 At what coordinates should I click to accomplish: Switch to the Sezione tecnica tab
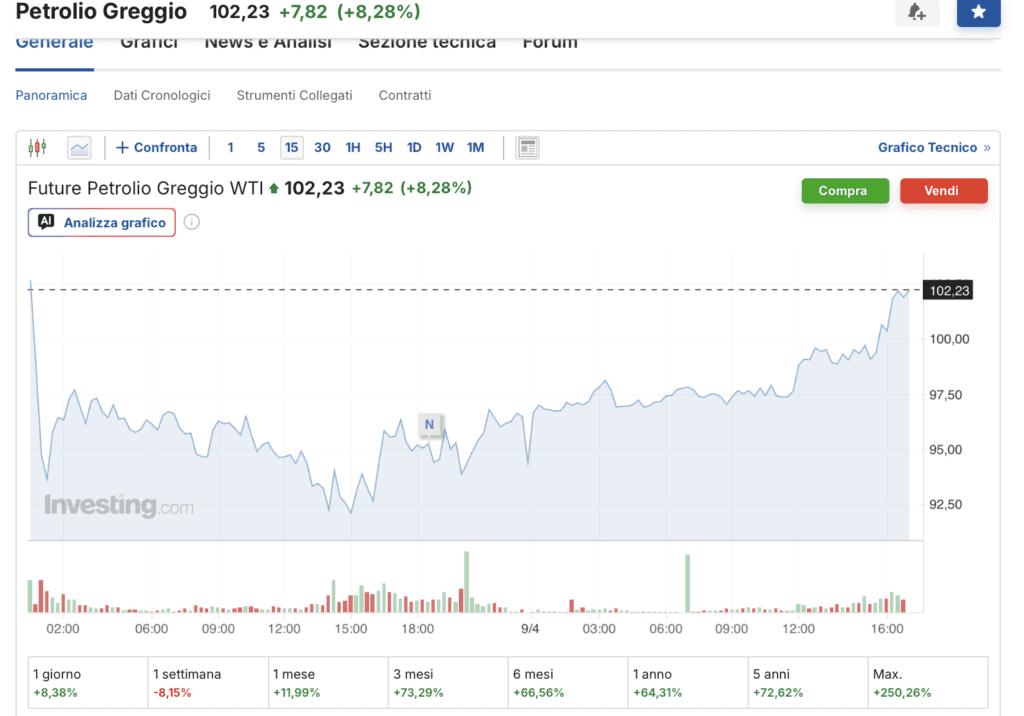(x=427, y=43)
